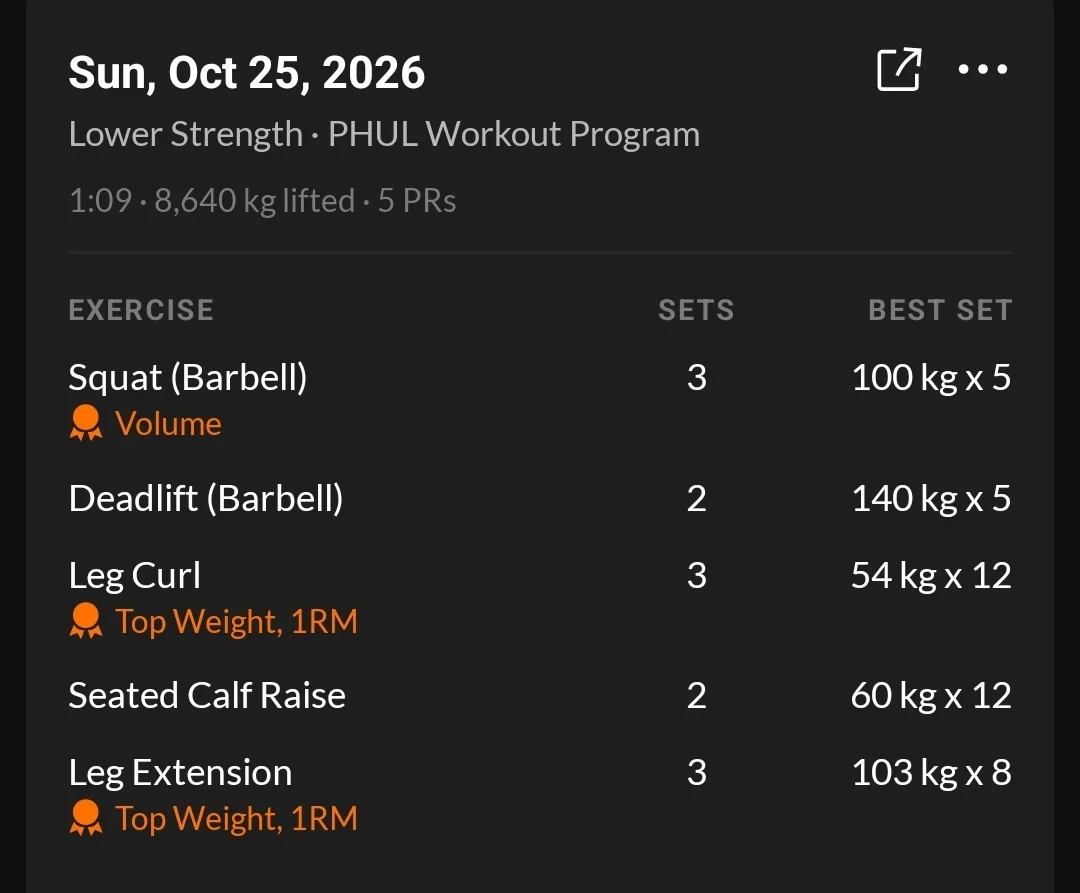Viewport: 1080px width, 893px height.
Task: Tap the workout date Sun, Oct 25, 2026
Action: tap(247, 72)
